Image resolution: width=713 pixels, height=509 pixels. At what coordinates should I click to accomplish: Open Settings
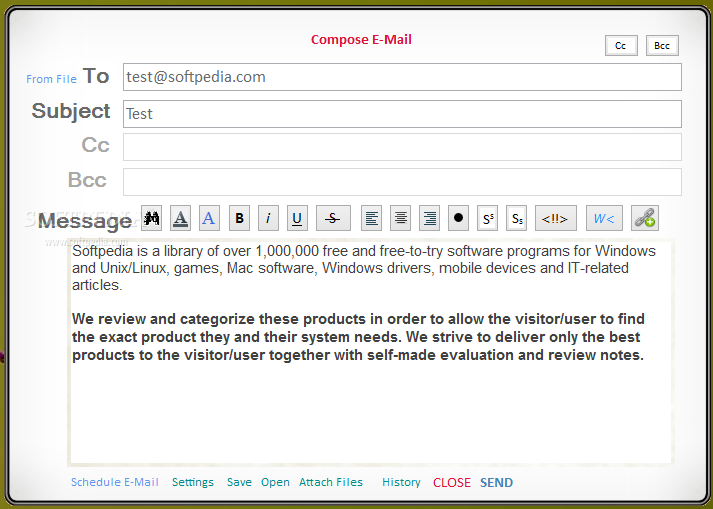tap(193, 482)
